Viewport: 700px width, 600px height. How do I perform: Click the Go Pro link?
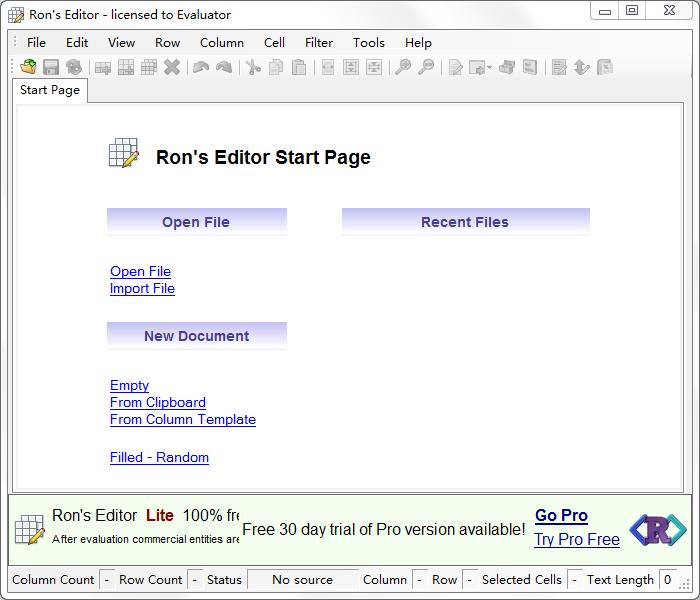pyautogui.click(x=561, y=515)
